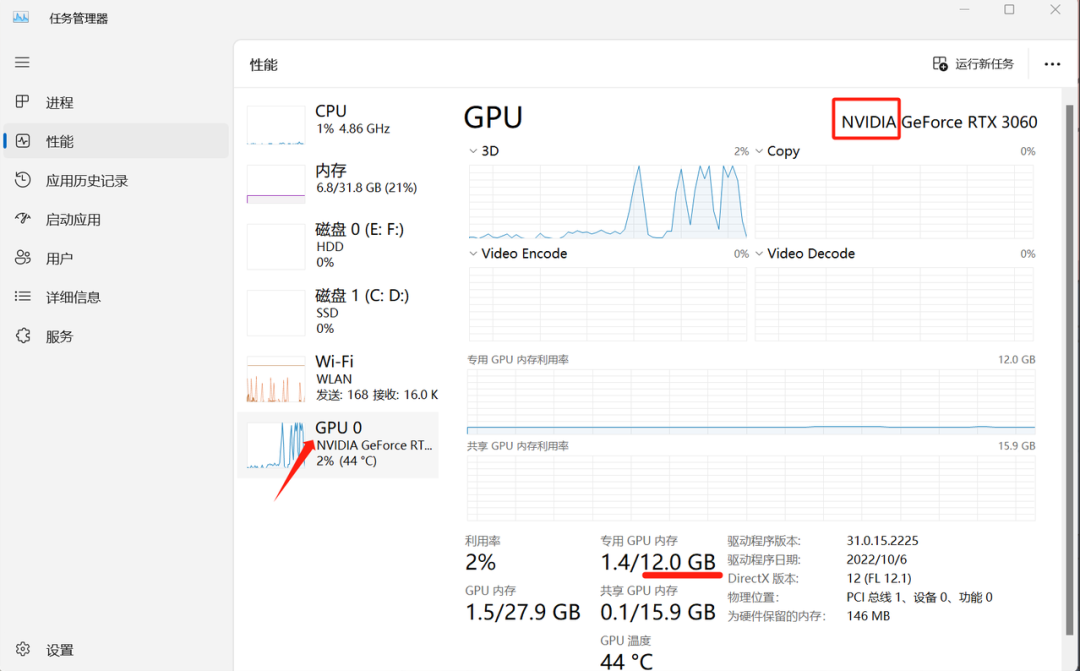Click the performance pane vertical scrollbar
1080x671 pixels.
(x=1070, y=370)
